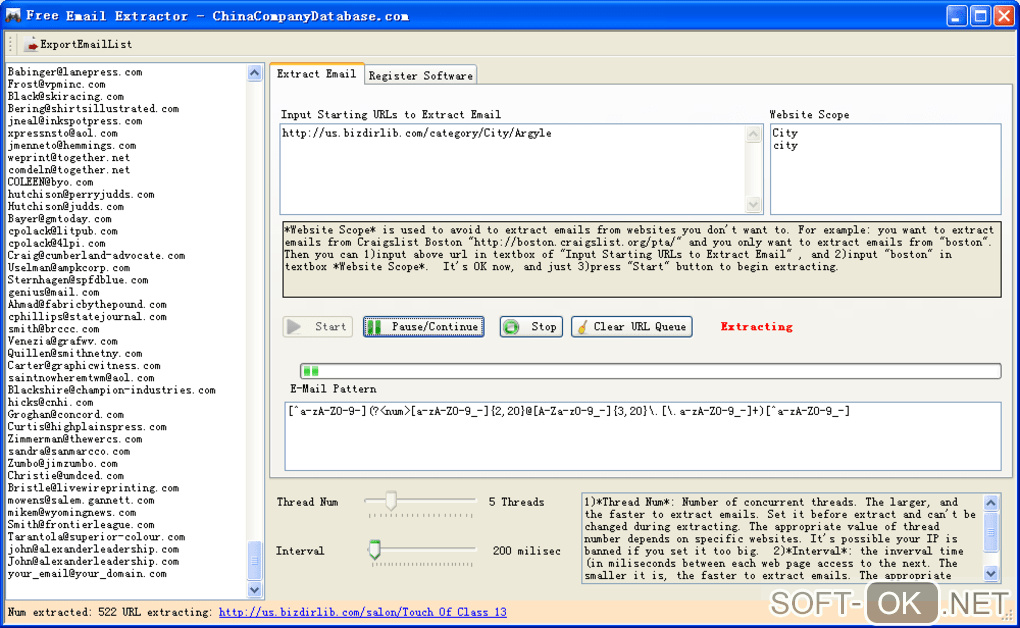Click the green play icon on Start
The image size is (1020, 628).
[294, 327]
